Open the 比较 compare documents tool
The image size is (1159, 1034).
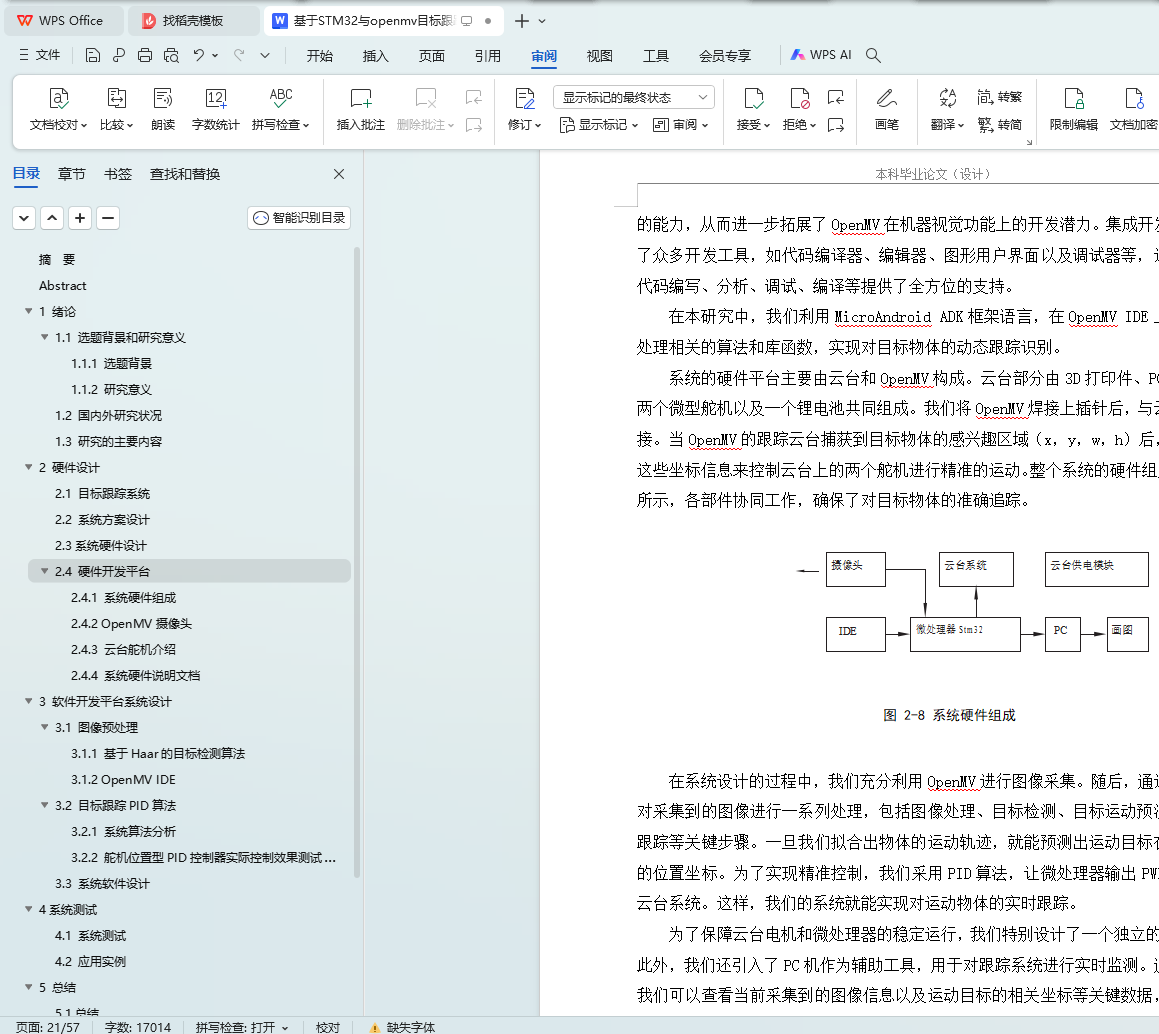tap(117, 109)
